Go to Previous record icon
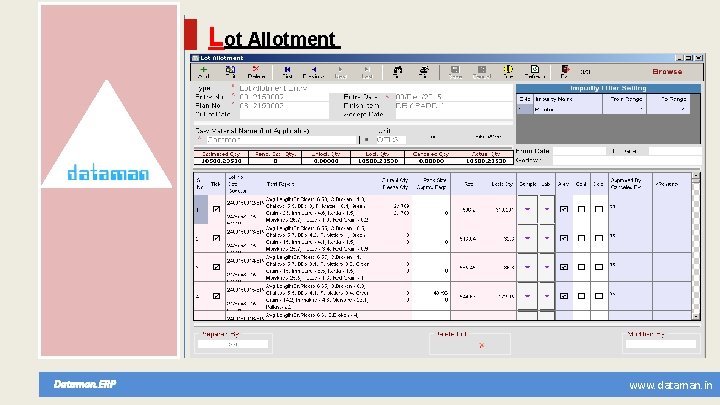Image resolution: width=720 pixels, height=405 pixels. pos(314,69)
